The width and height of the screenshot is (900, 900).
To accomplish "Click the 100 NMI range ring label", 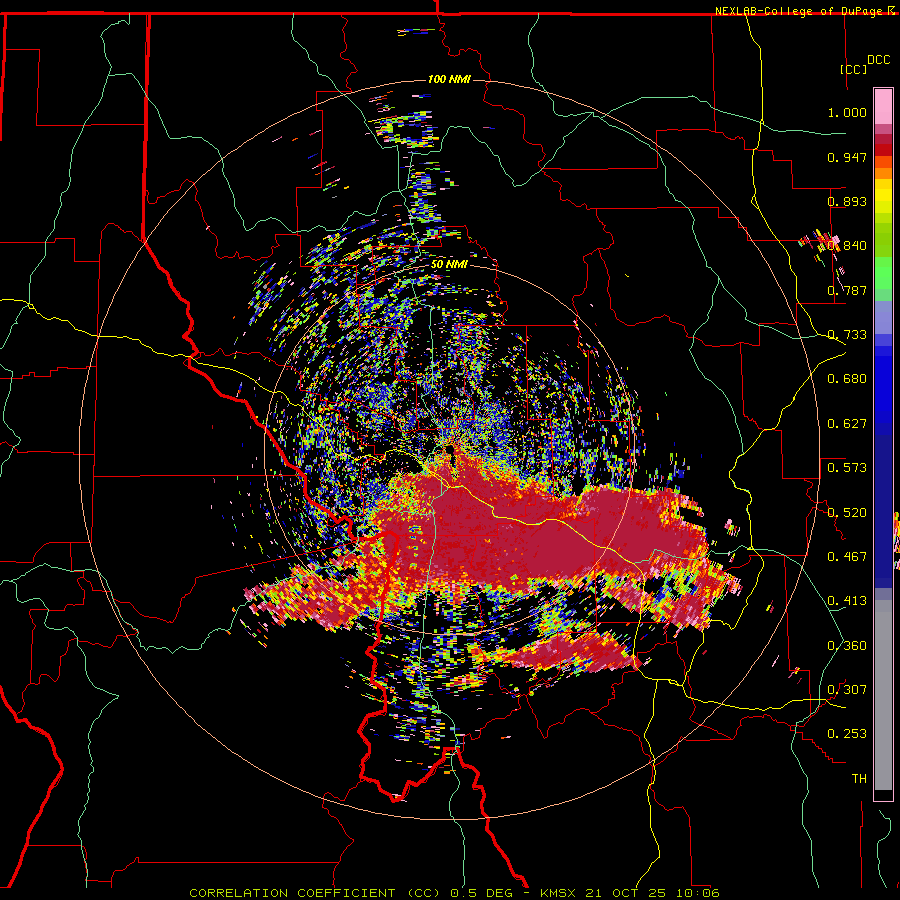I will point(449,79).
